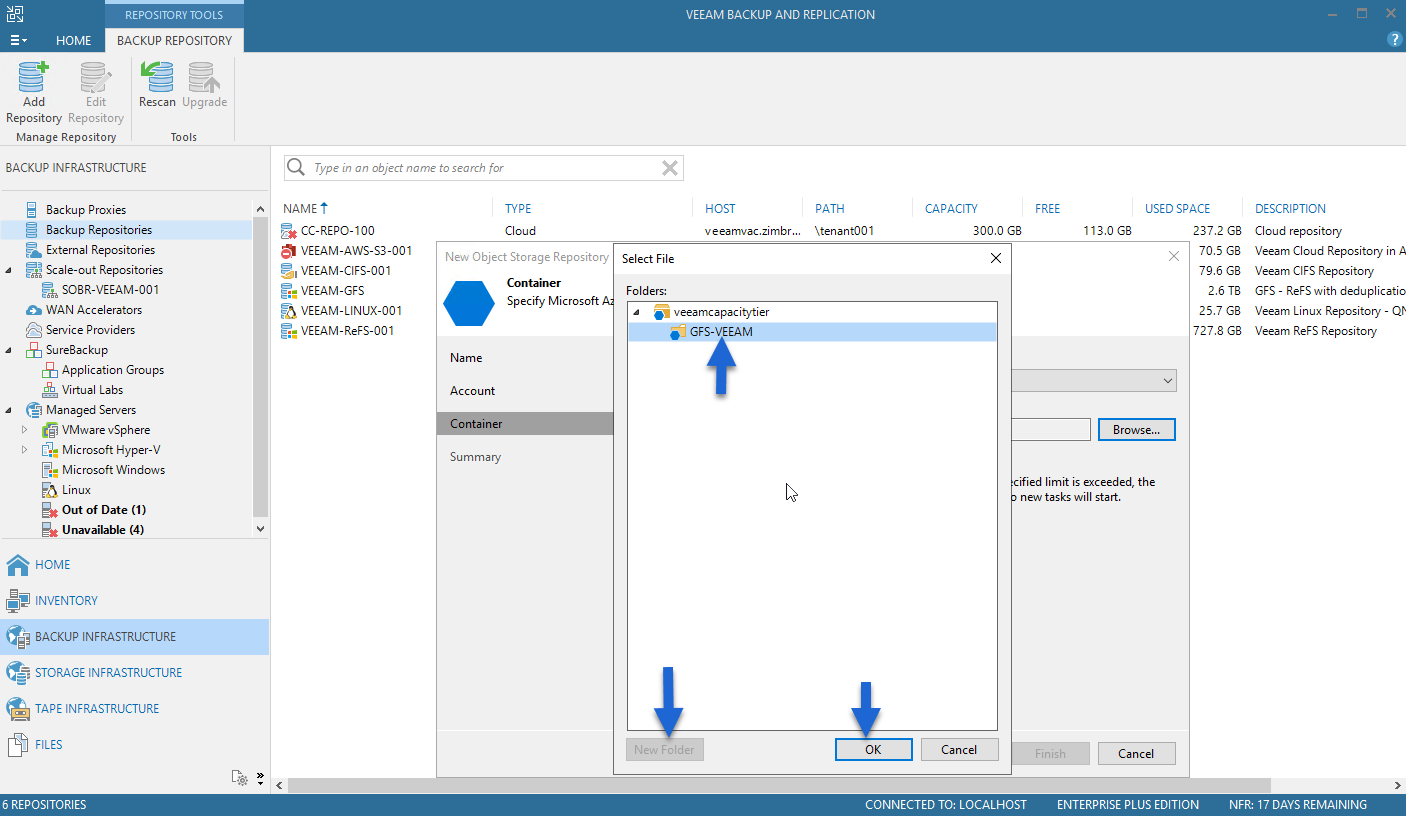This screenshot has height=816, width=1406.
Task: Collapse the Managed Servers node
Action: [x=9, y=410]
